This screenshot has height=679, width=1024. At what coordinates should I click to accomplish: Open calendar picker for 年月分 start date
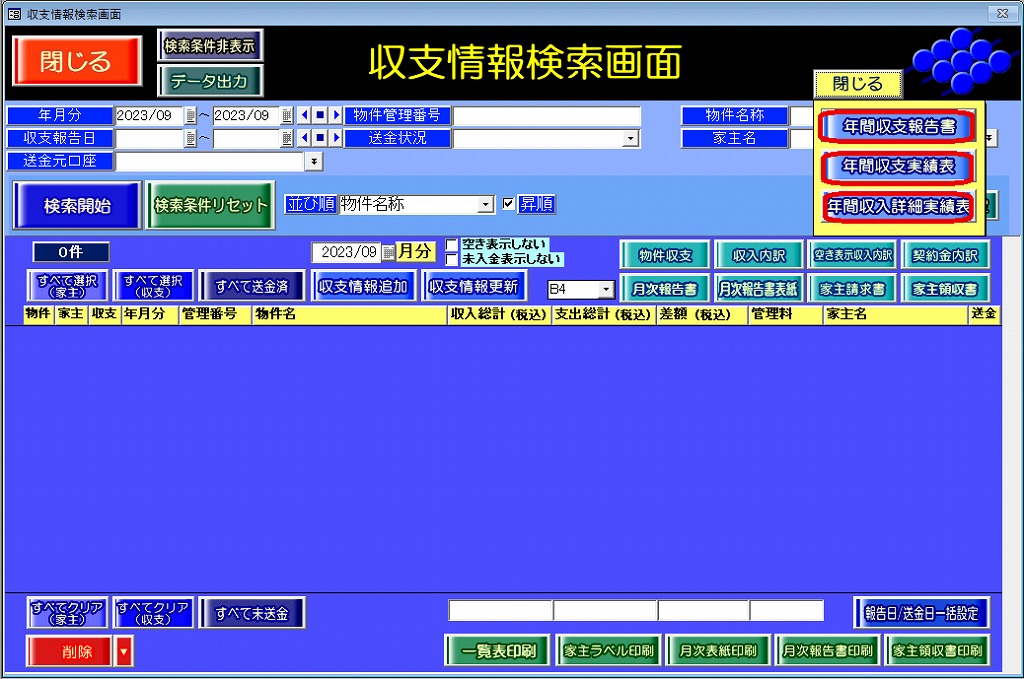tap(190, 116)
